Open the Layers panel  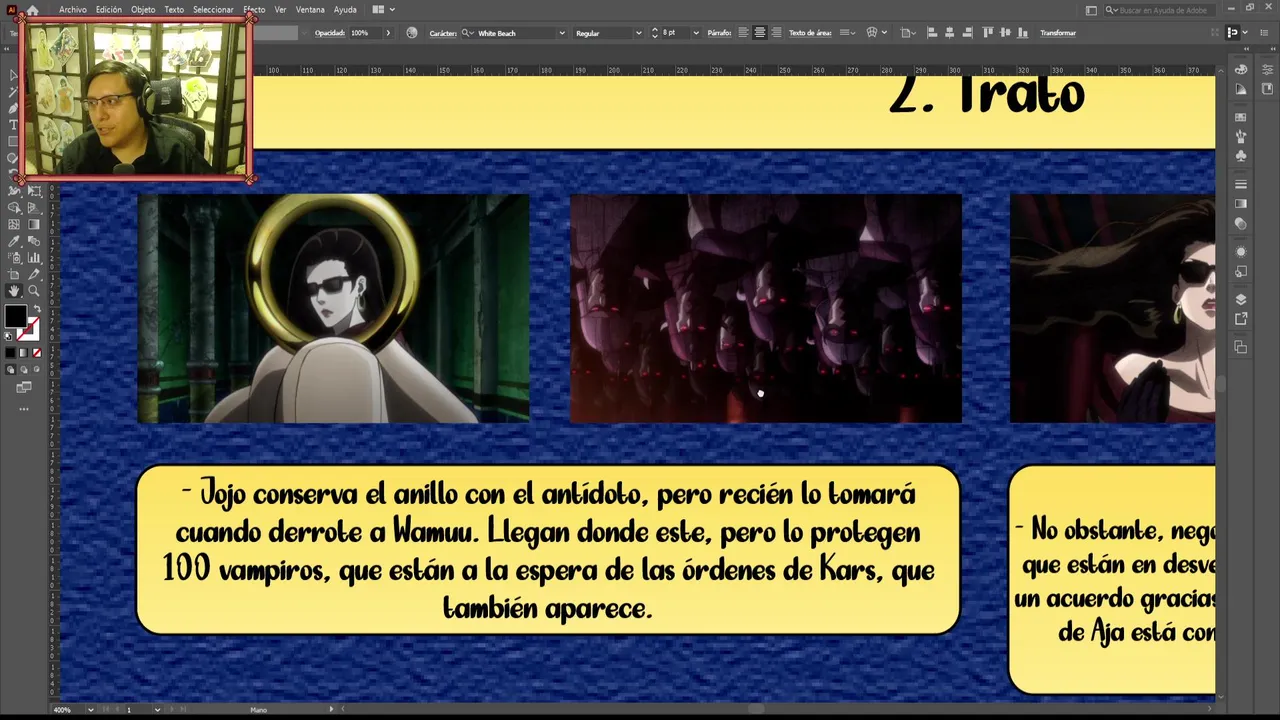click(x=1241, y=299)
